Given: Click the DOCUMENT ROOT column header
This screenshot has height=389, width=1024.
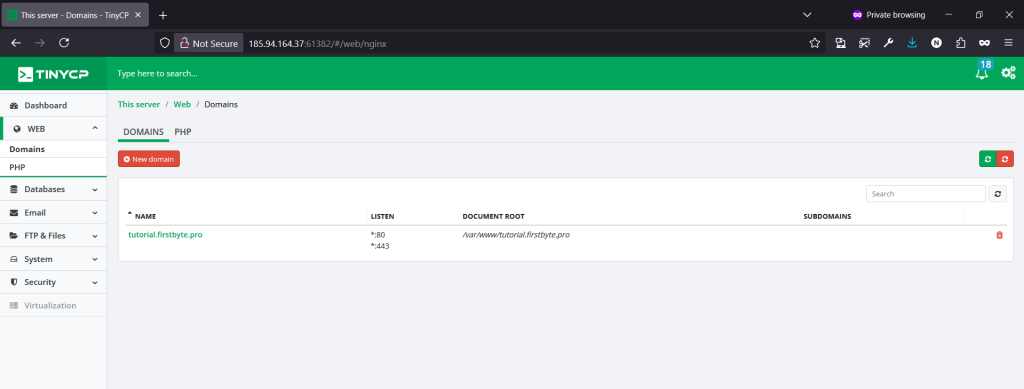Looking at the screenshot, I should (493, 216).
